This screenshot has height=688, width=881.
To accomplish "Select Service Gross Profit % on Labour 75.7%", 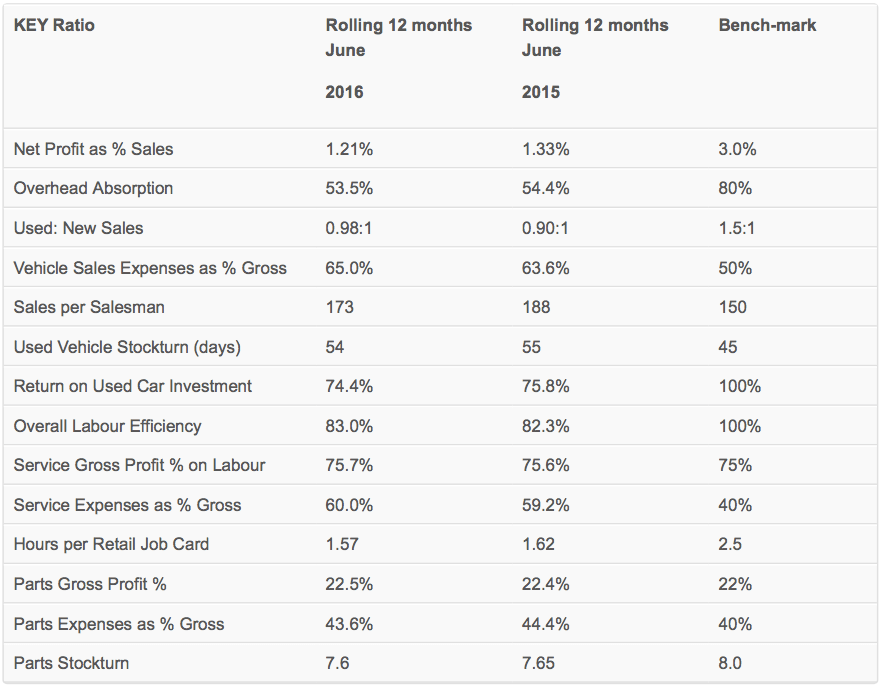I will click(349, 465).
